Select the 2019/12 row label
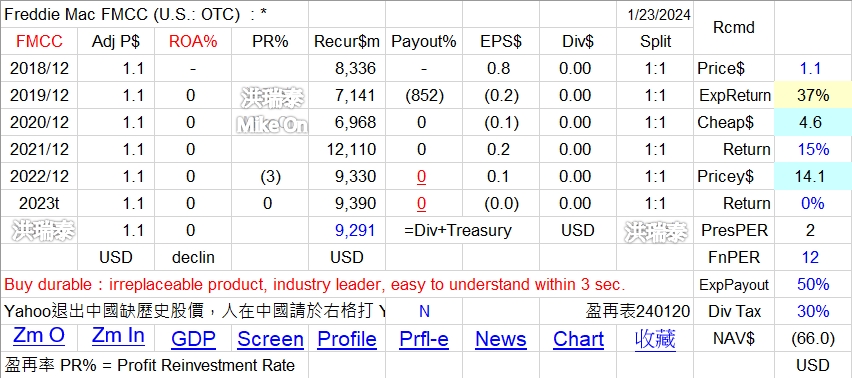This screenshot has height=378, width=852. coord(39,96)
